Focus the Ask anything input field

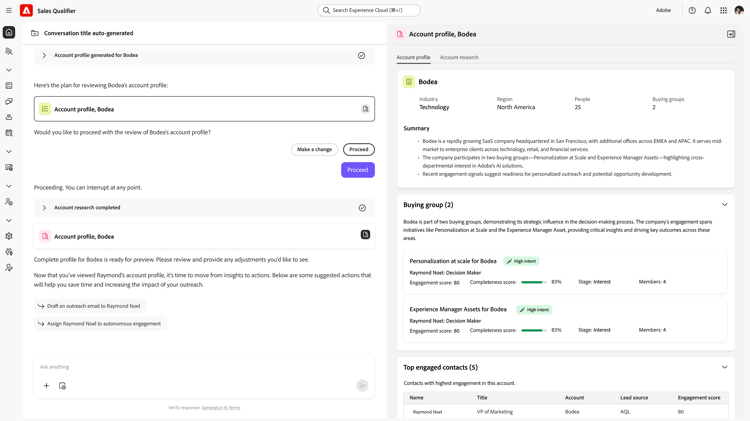coord(190,367)
